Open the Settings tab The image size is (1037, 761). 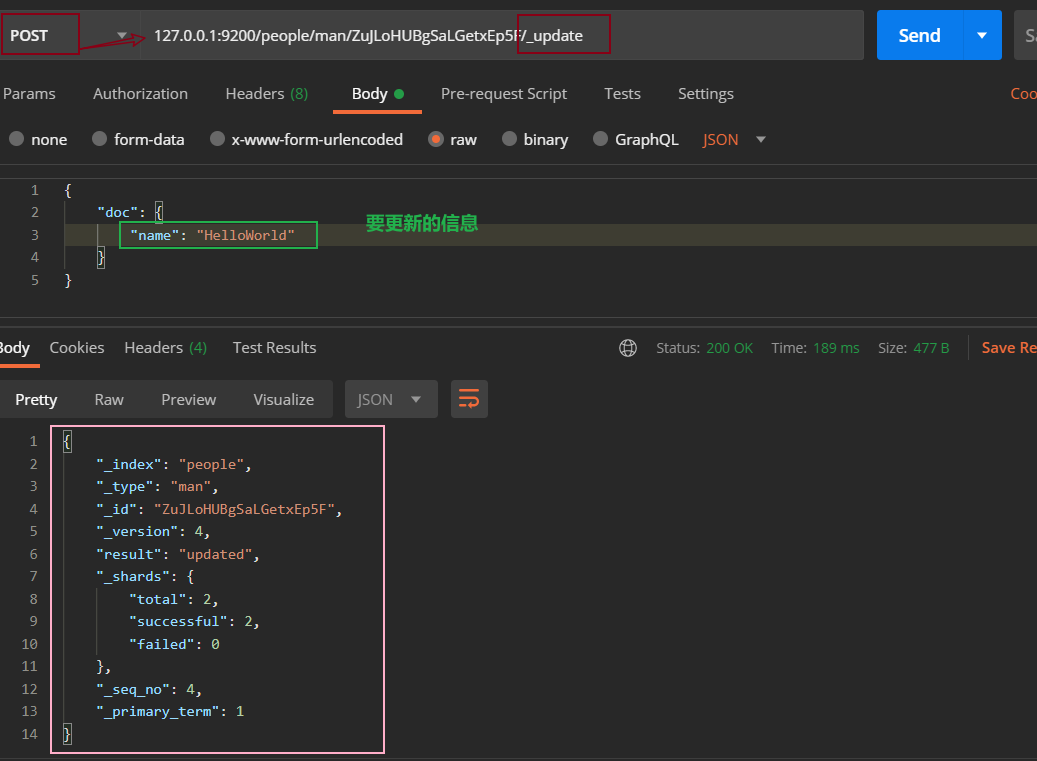coord(706,94)
